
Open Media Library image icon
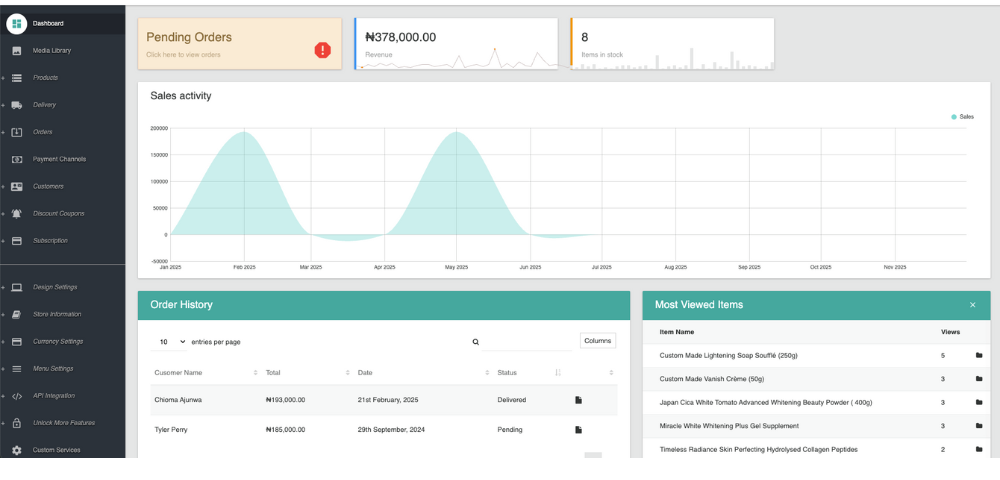[x=17, y=51]
